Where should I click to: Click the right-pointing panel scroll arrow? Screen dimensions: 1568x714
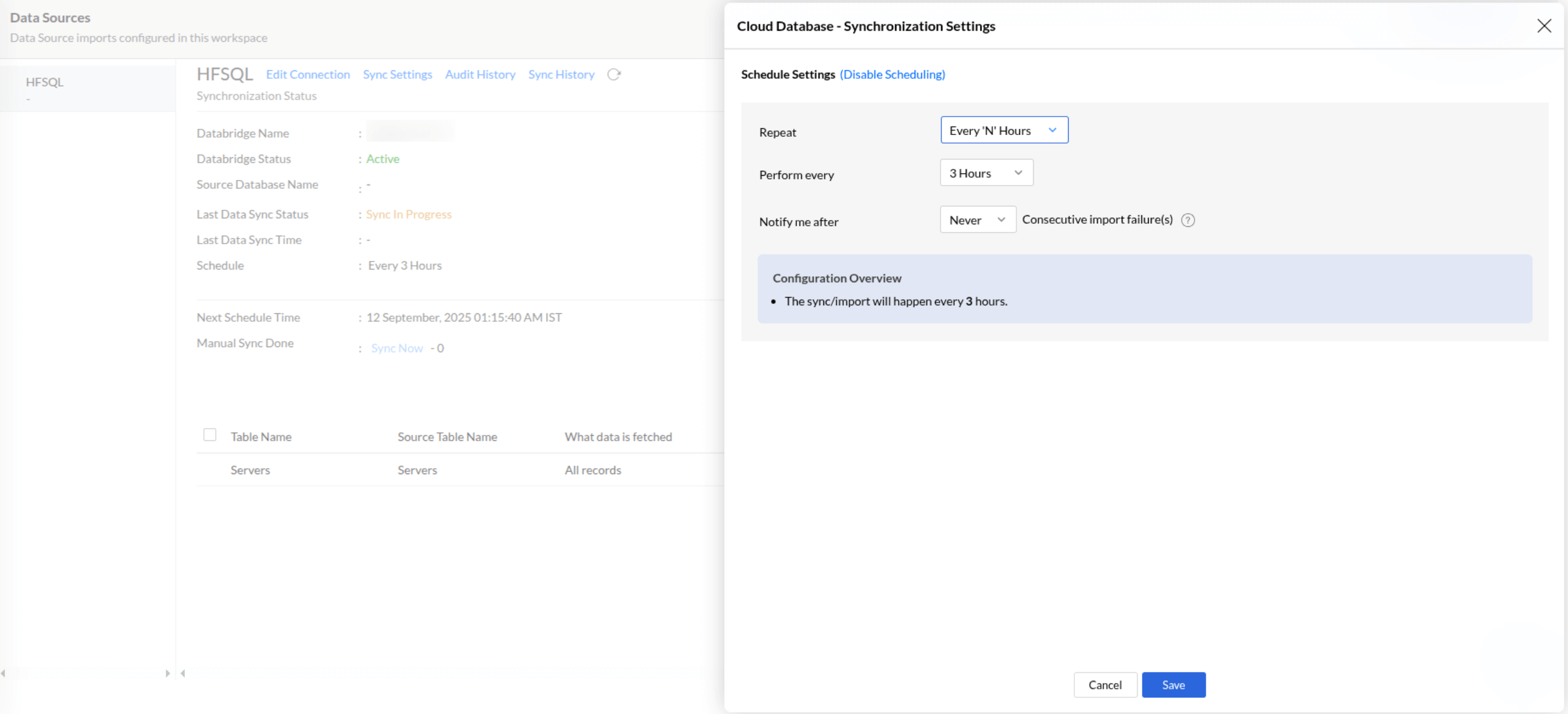coord(167,673)
